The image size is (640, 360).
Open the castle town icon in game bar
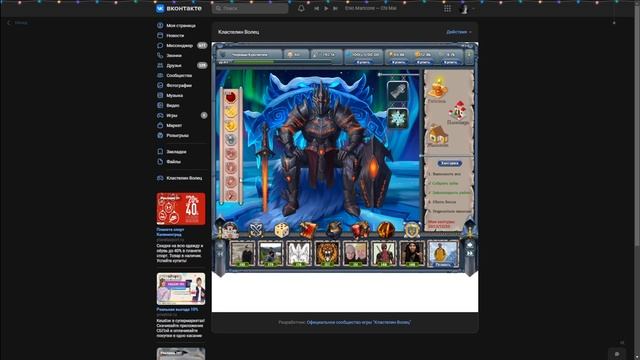[x=230, y=230]
